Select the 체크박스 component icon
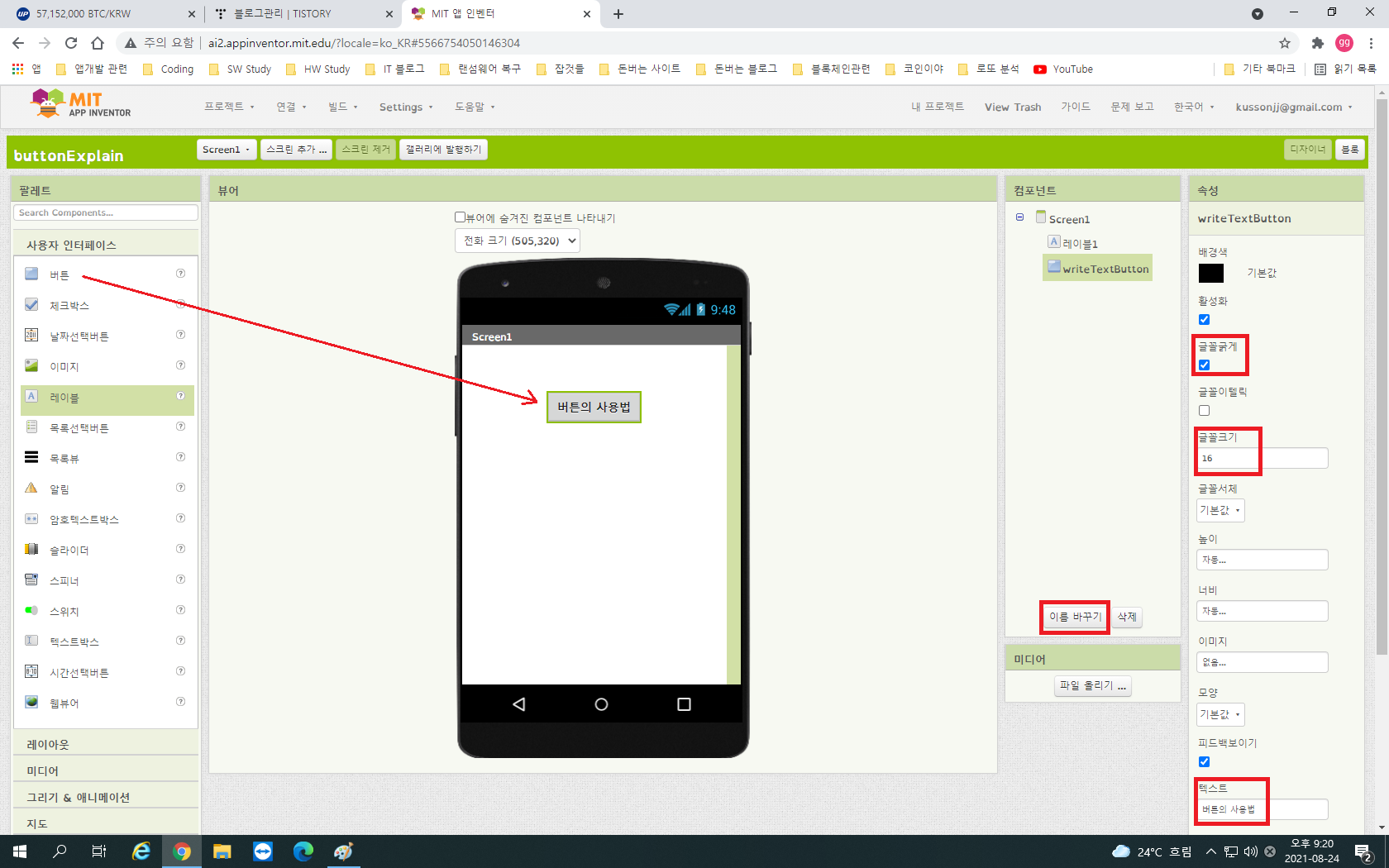 (31, 304)
